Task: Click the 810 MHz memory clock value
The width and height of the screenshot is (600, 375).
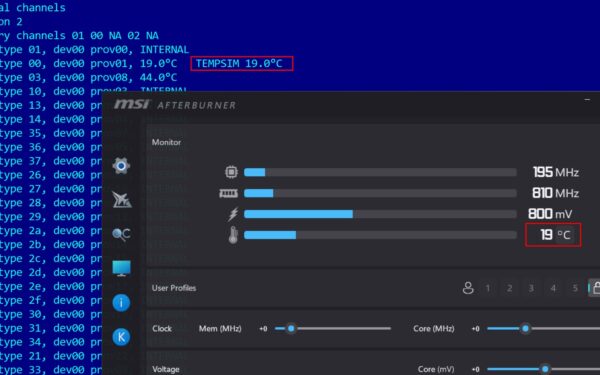Action: [556, 193]
